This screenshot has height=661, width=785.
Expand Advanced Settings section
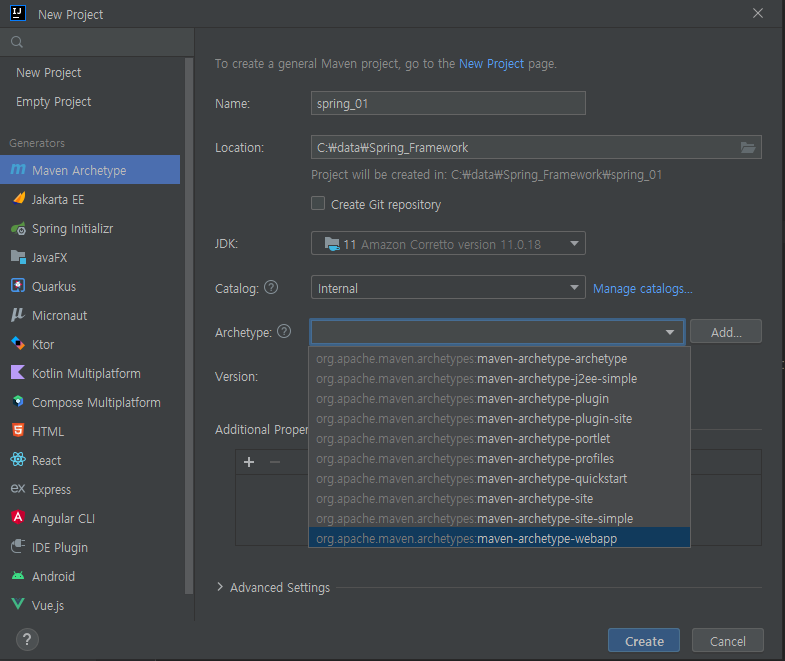[220, 587]
